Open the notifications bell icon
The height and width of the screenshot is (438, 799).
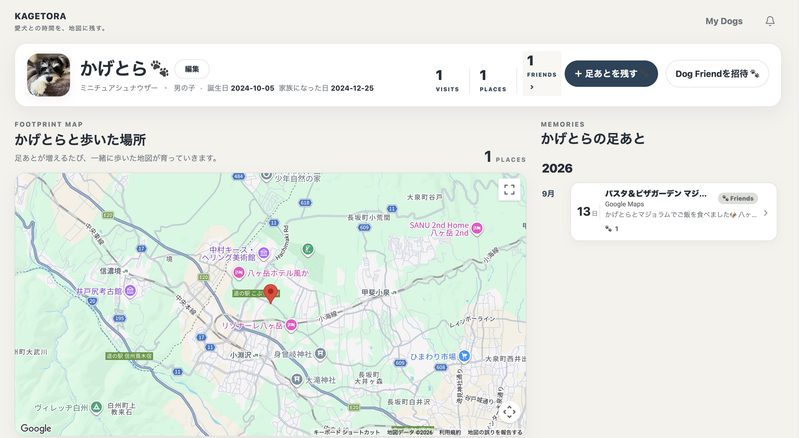[770, 21]
